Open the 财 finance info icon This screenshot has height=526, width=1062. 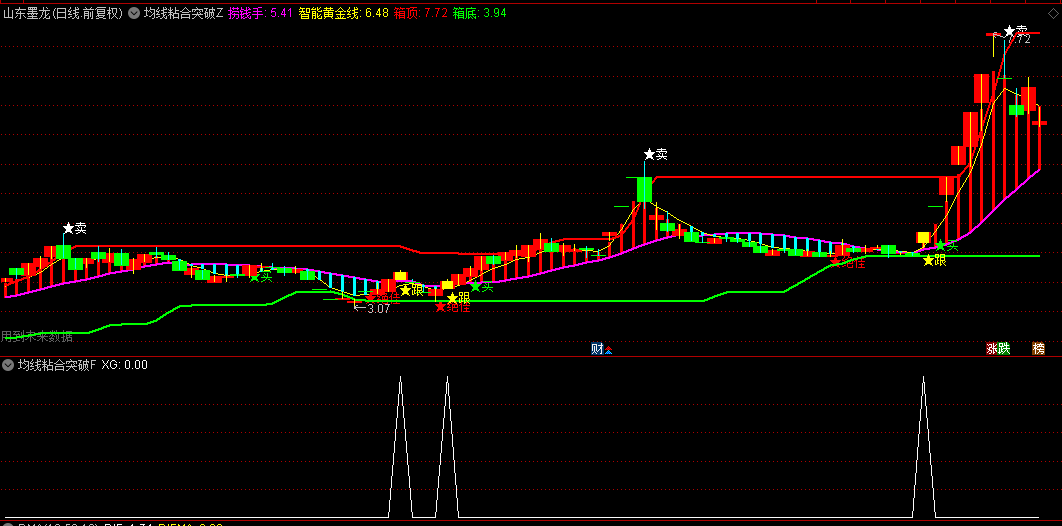coord(597,349)
